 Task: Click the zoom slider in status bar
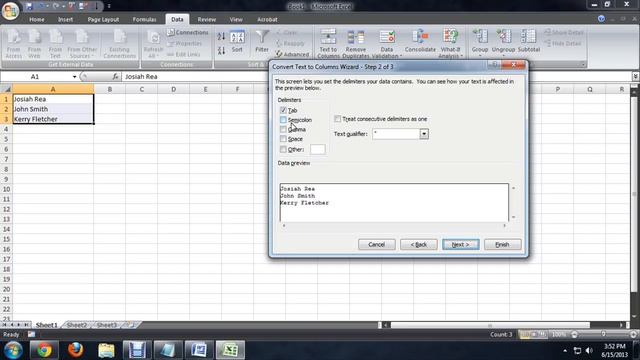[603, 335]
